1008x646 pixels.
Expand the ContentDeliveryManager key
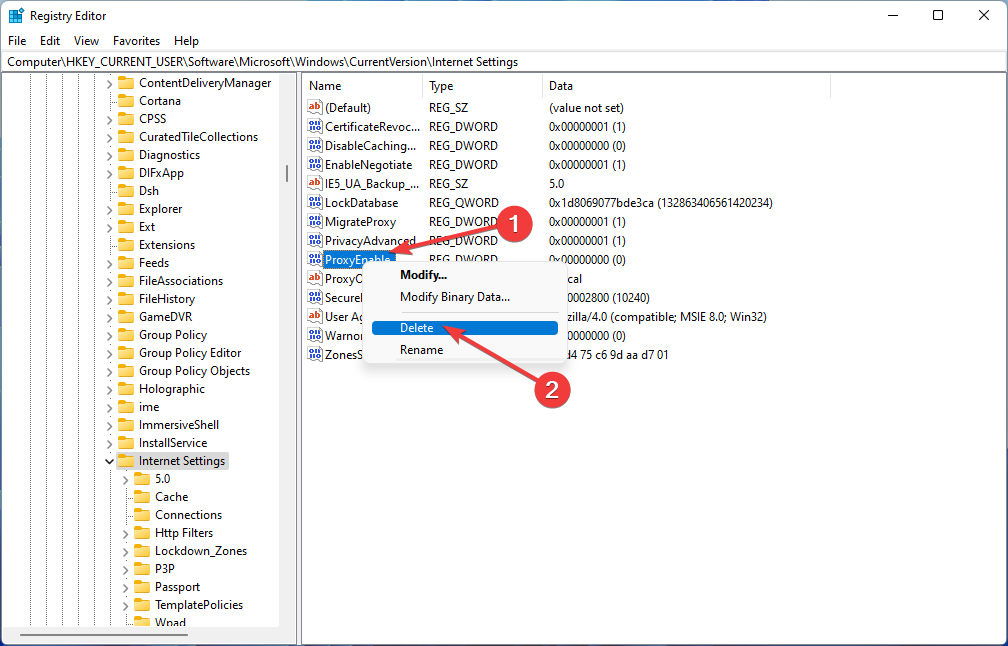(x=109, y=83)
